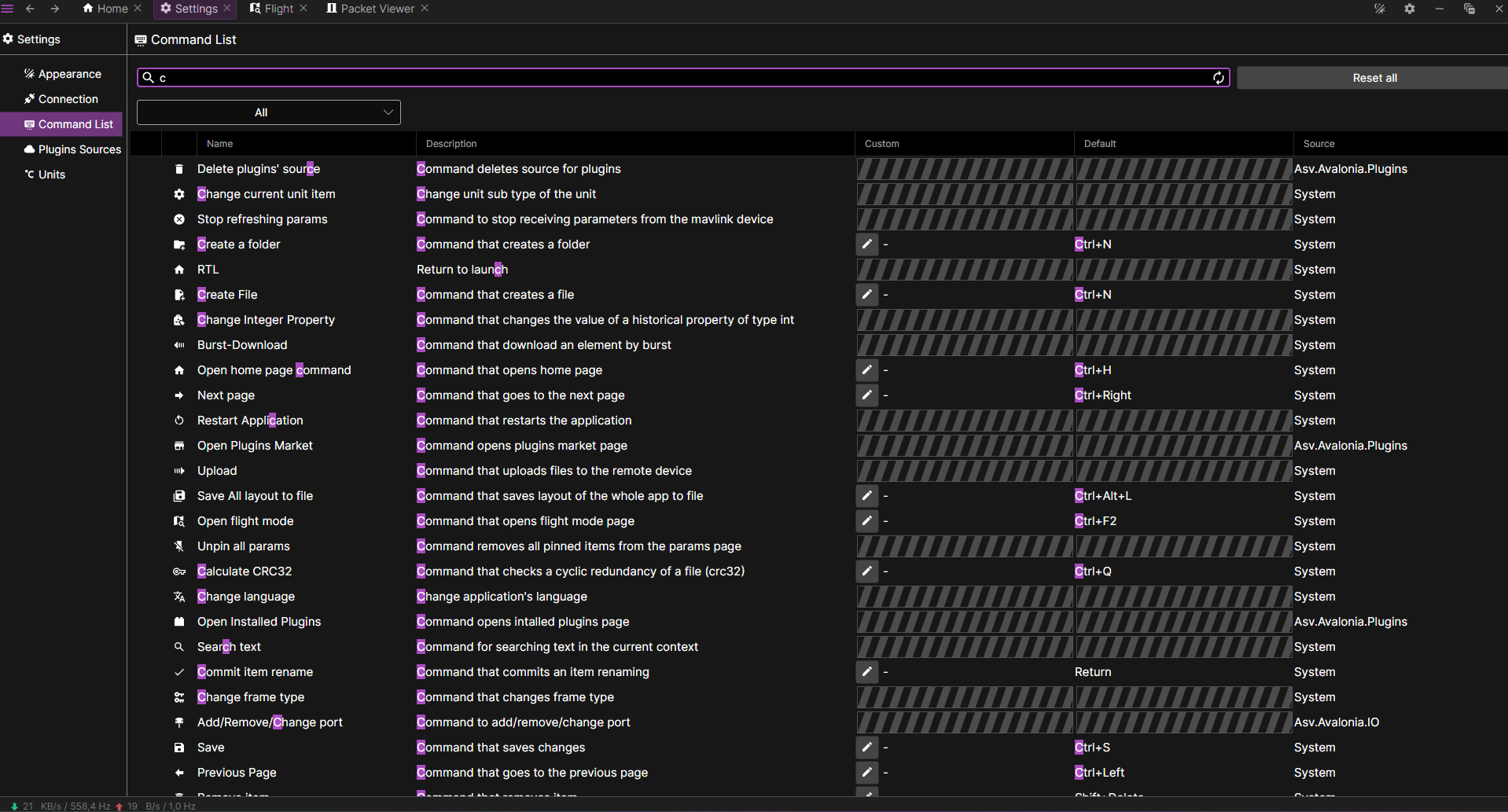The height and width of the screenshot is (812, 1508).
Task: Close the Settings tab
Action: point(228,8)
